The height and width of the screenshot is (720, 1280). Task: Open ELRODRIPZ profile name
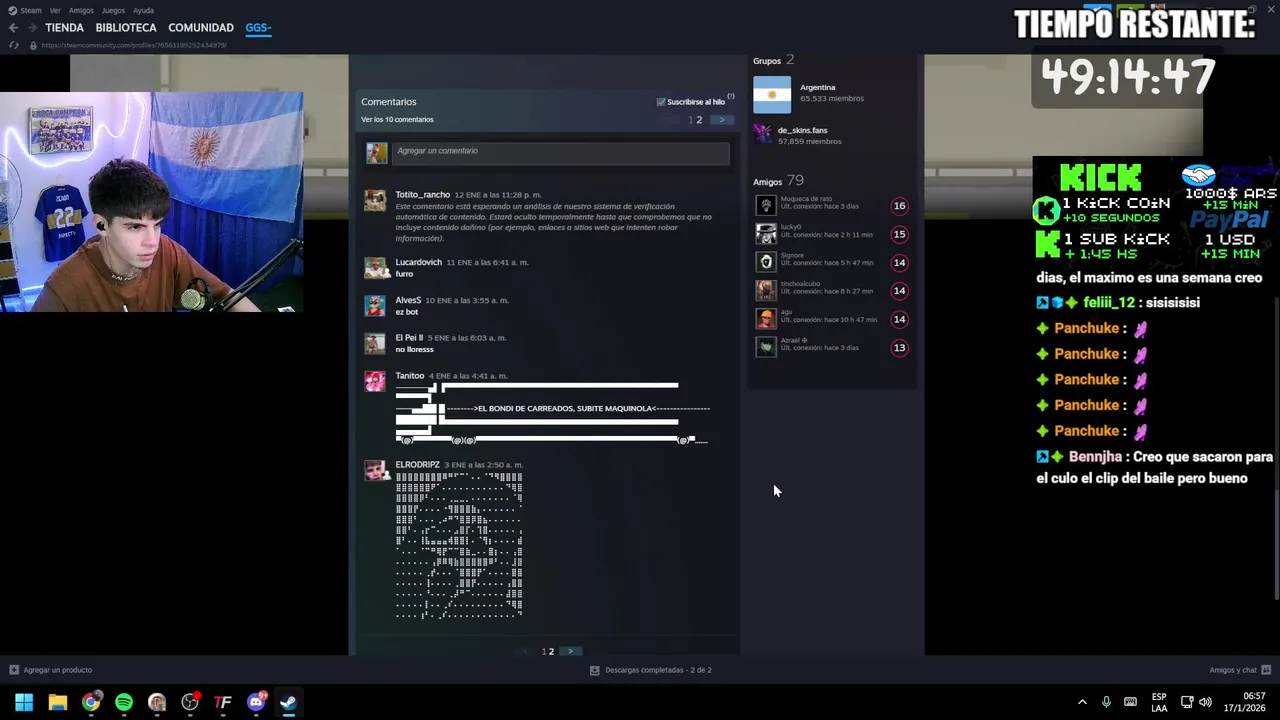417,465
